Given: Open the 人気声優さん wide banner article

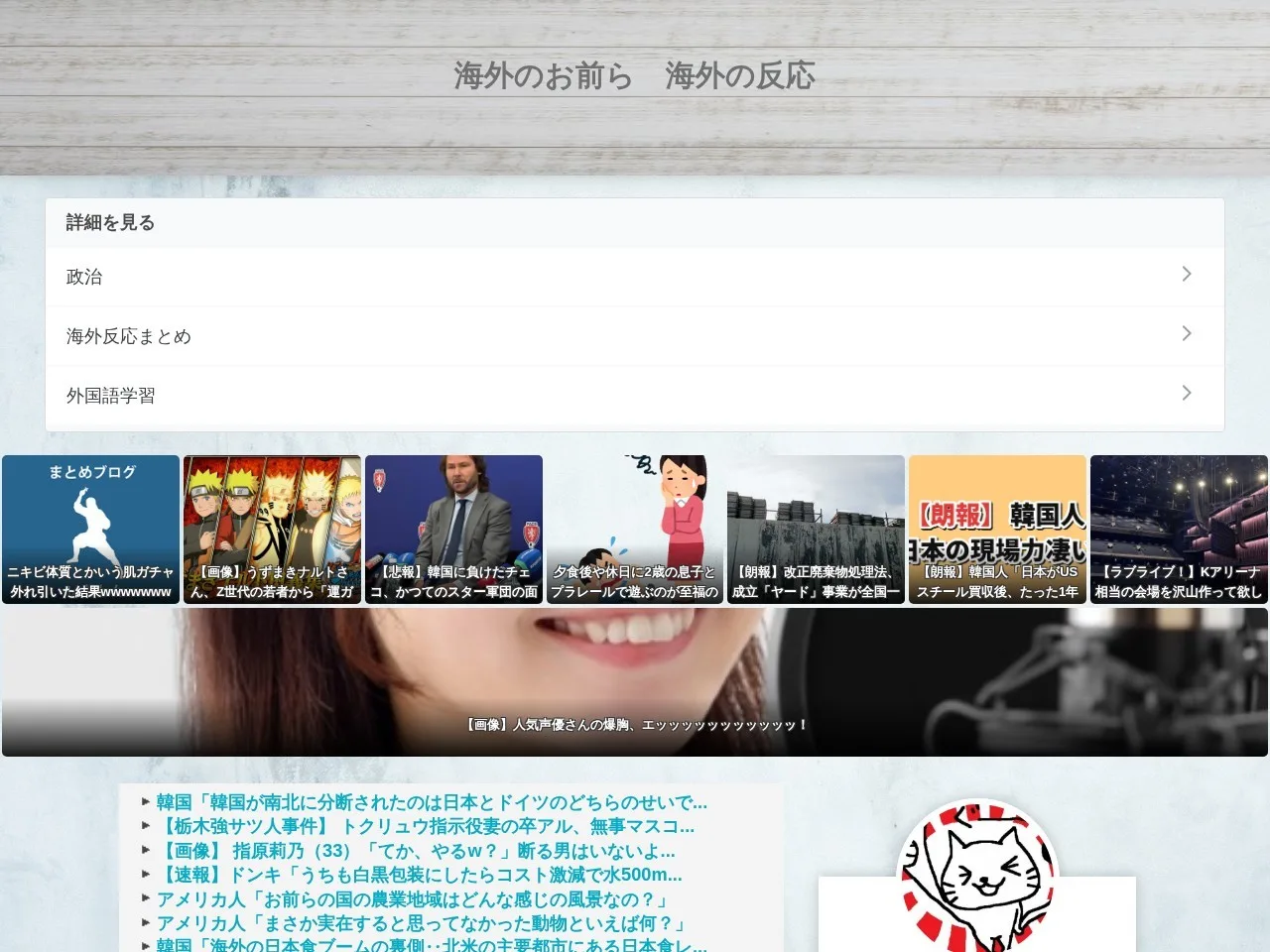Looking at the screenshot, I should click(635, 682).
